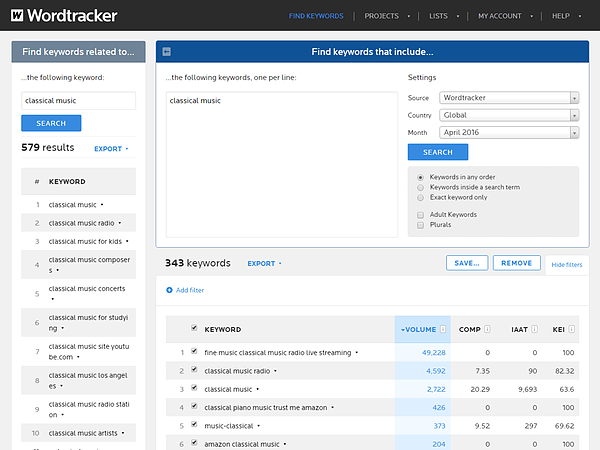Click keyword 'music-classical' in the table
This screenshot has width=600, height=450.
coord(229,426)
